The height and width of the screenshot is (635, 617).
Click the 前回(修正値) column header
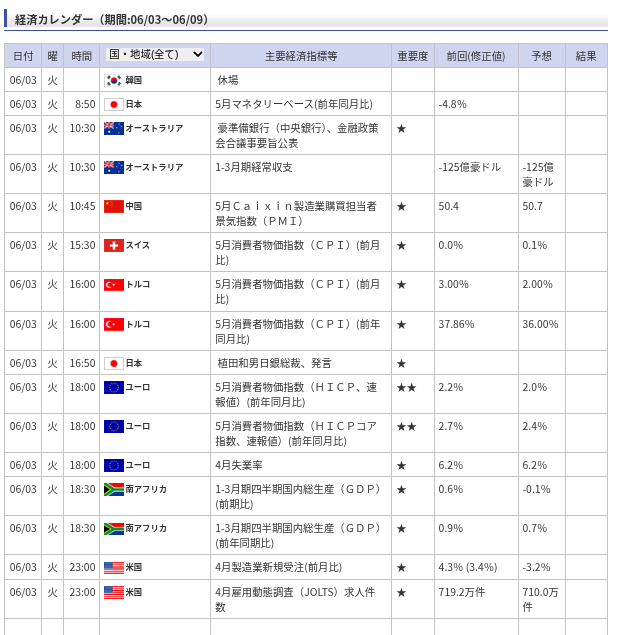click(476, 56)
